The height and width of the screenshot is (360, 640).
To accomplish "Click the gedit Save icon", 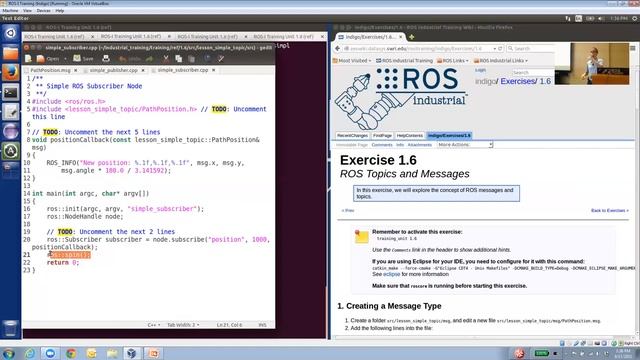I will pyautogui.click(x=77, y=59).
